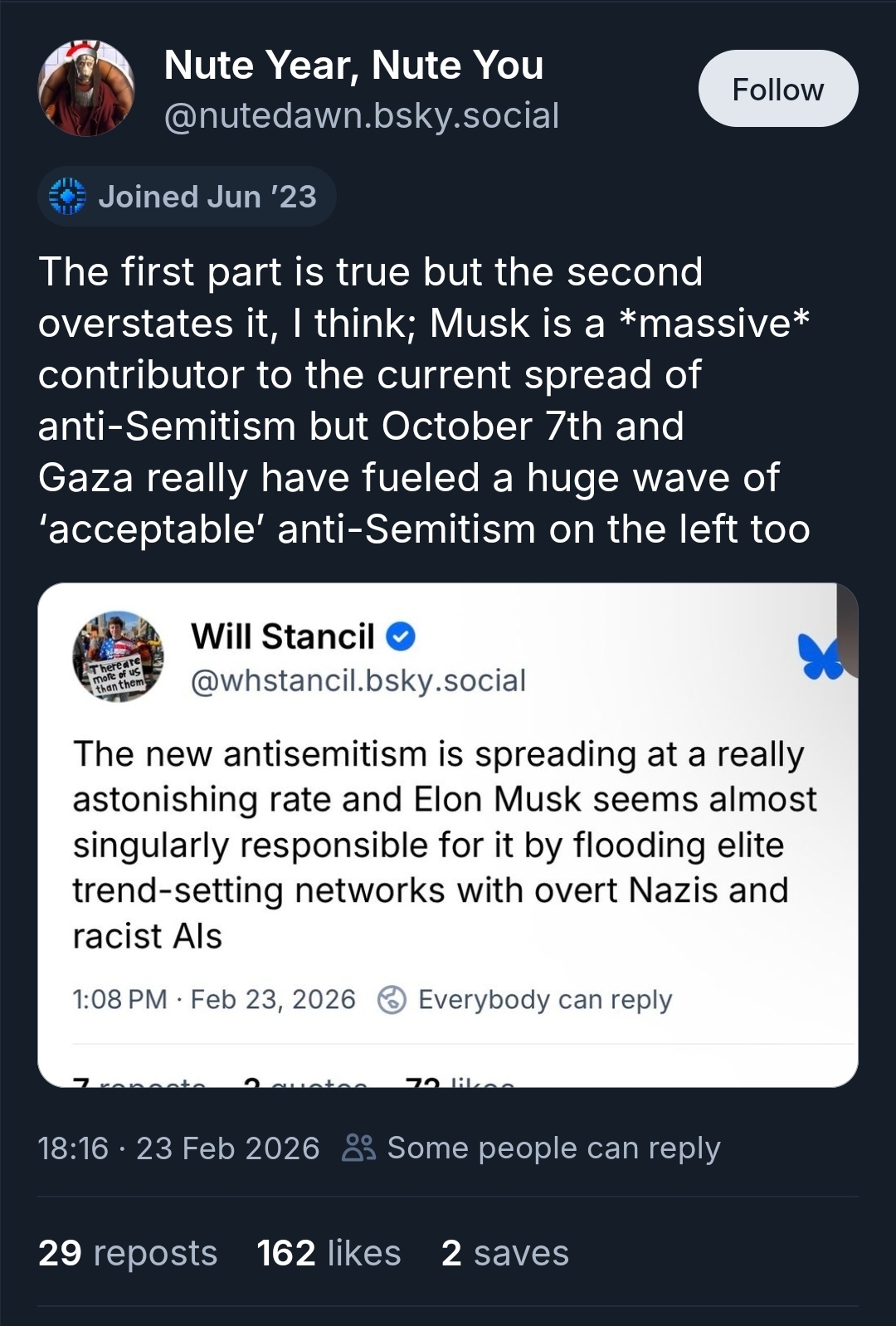Open the @nutedawn.bsky.social handle link
Image resolution: width=896 pixels, height=1326 pixels.
[x=362, y=116]
